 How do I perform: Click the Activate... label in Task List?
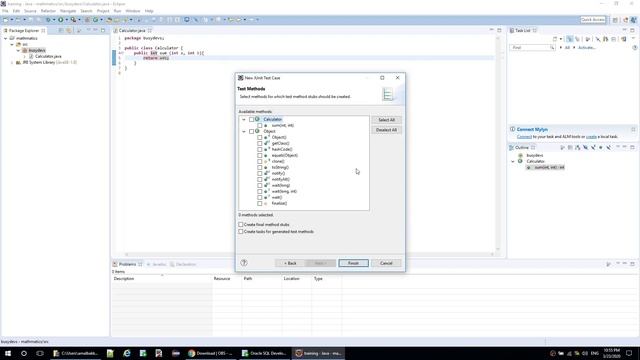click(x=587, y=48)
